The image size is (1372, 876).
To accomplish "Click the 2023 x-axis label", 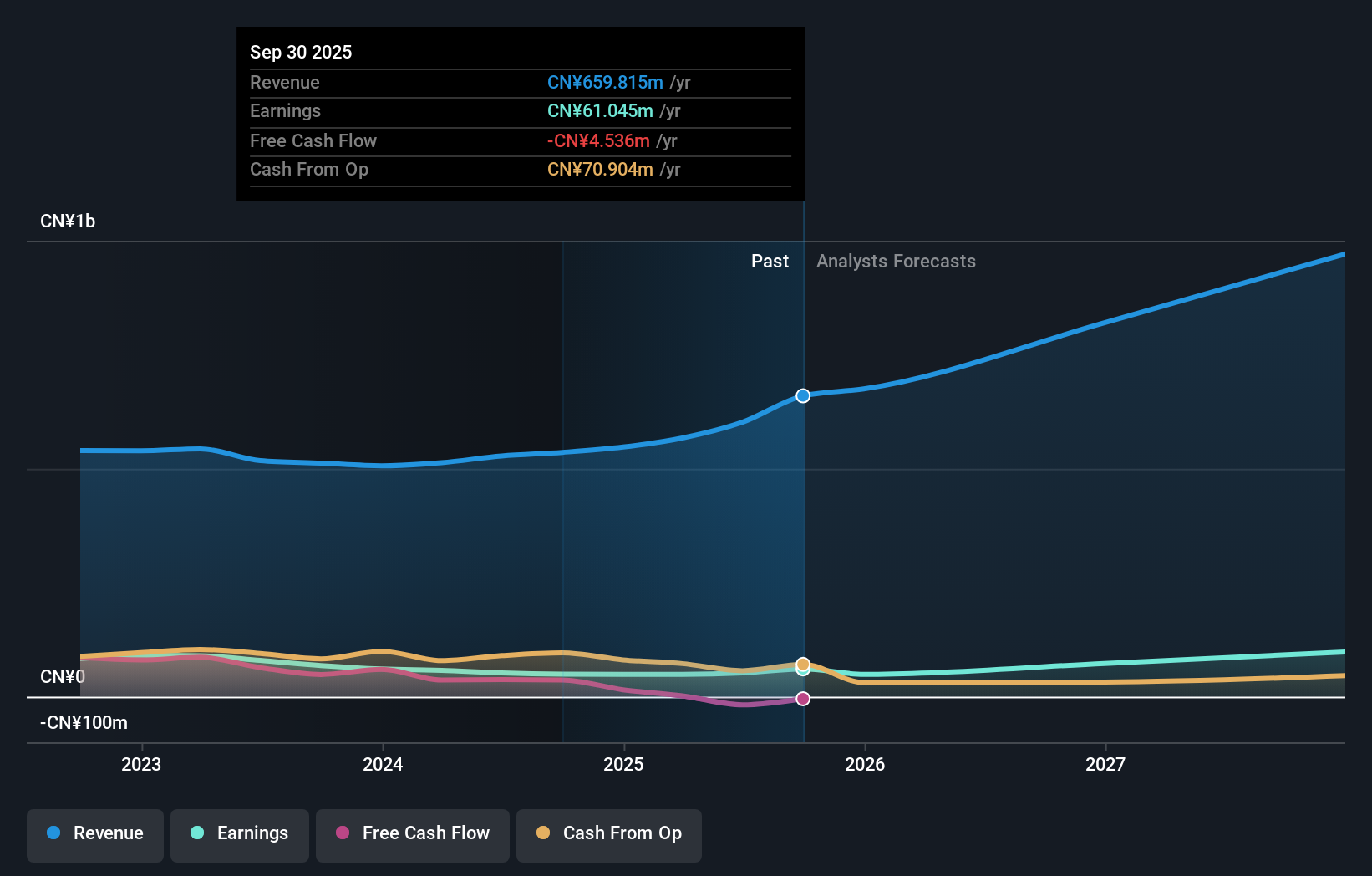I will point(141,764).
